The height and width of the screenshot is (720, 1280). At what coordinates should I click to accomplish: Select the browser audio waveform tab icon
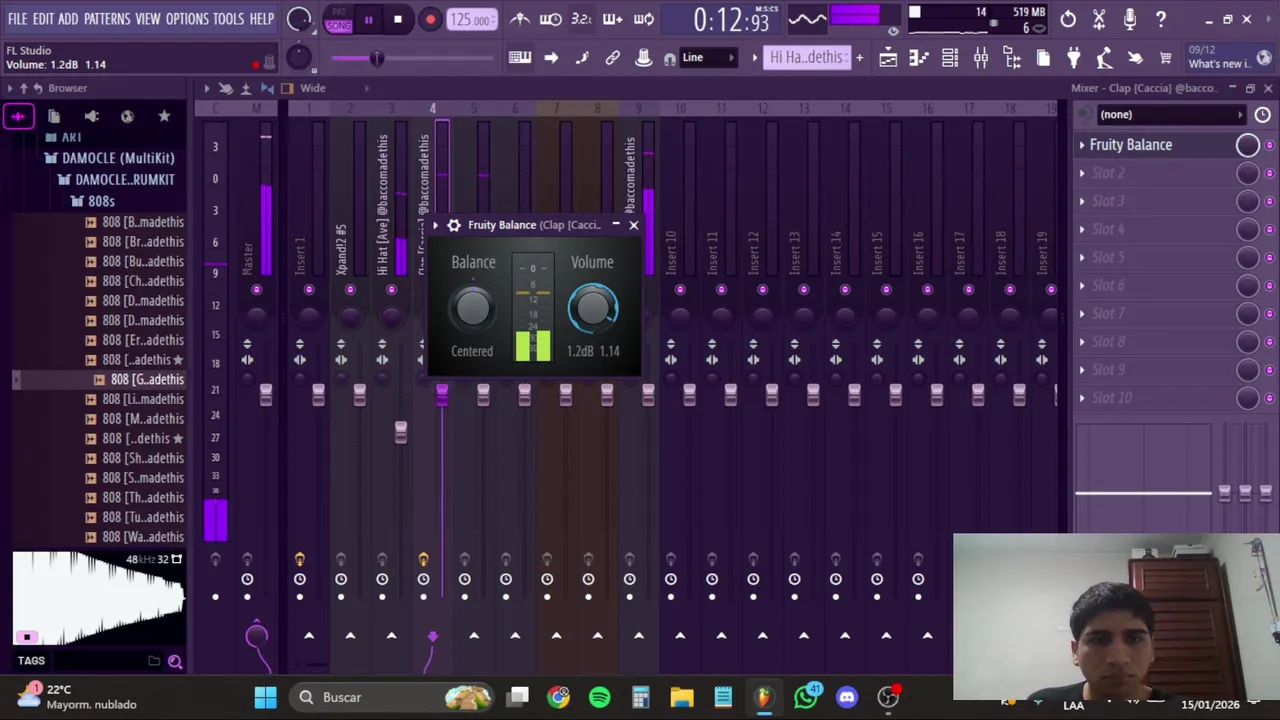(18, 117)
